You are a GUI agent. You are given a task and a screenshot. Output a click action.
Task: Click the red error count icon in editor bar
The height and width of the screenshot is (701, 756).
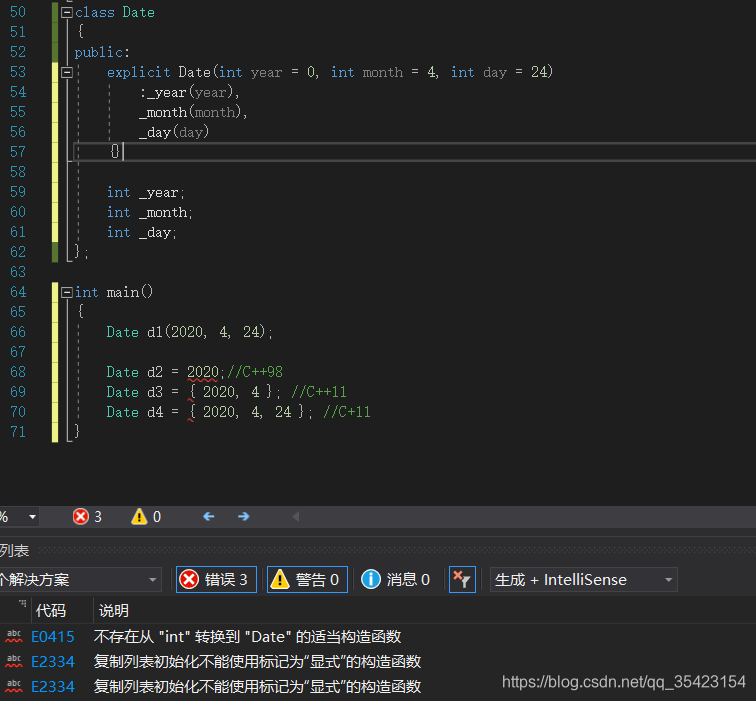81,517
